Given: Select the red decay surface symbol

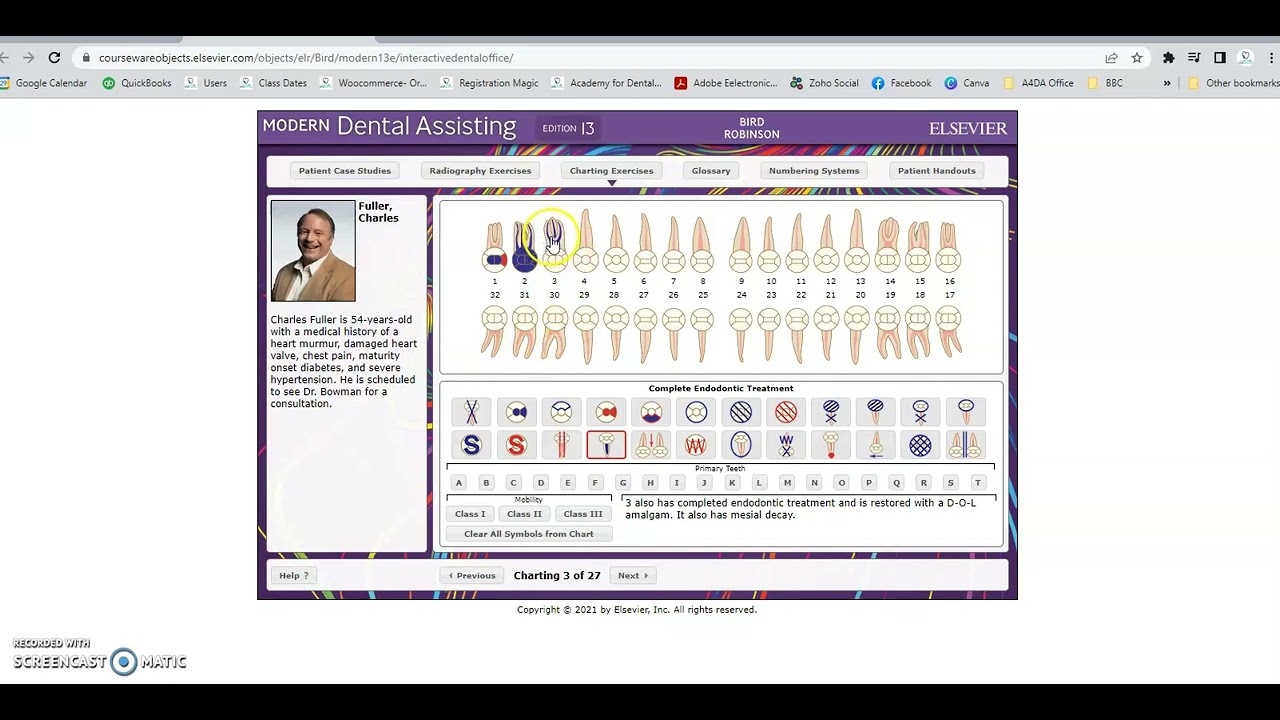Looking at the screenshot, I should [x=606, y=412].
